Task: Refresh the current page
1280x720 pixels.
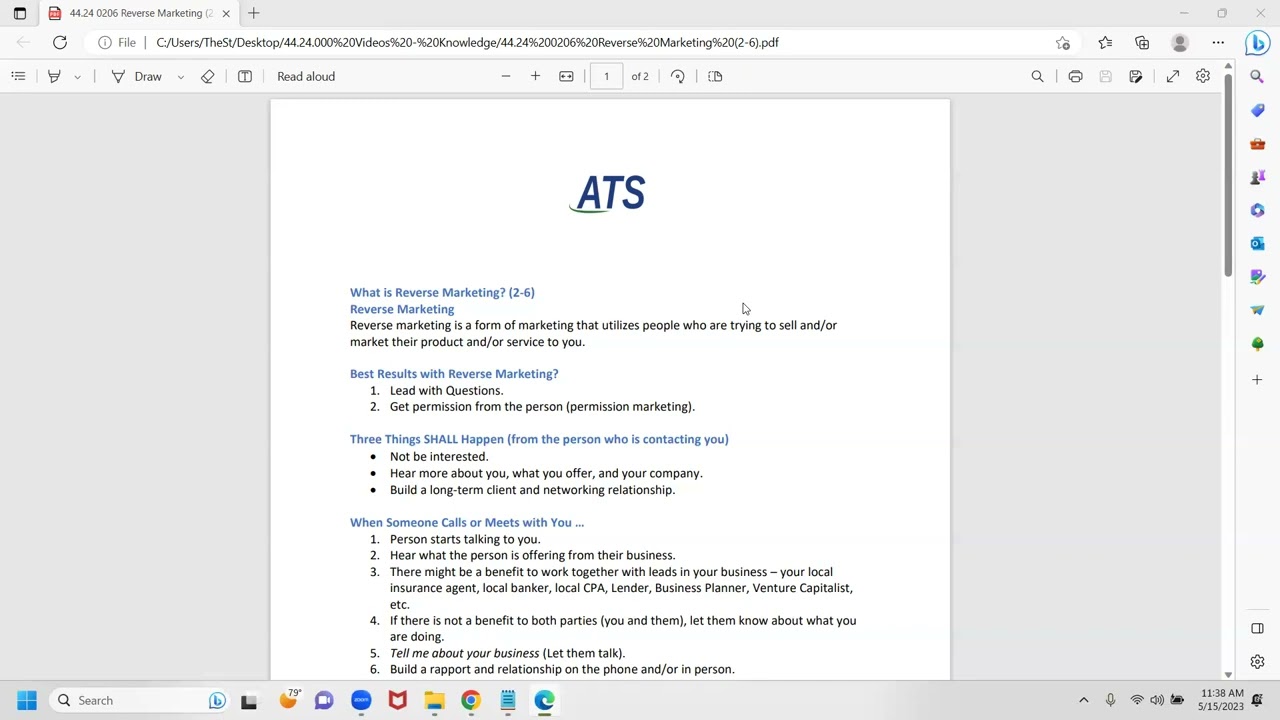Action: pyautogui.click(x=60, y=42)
